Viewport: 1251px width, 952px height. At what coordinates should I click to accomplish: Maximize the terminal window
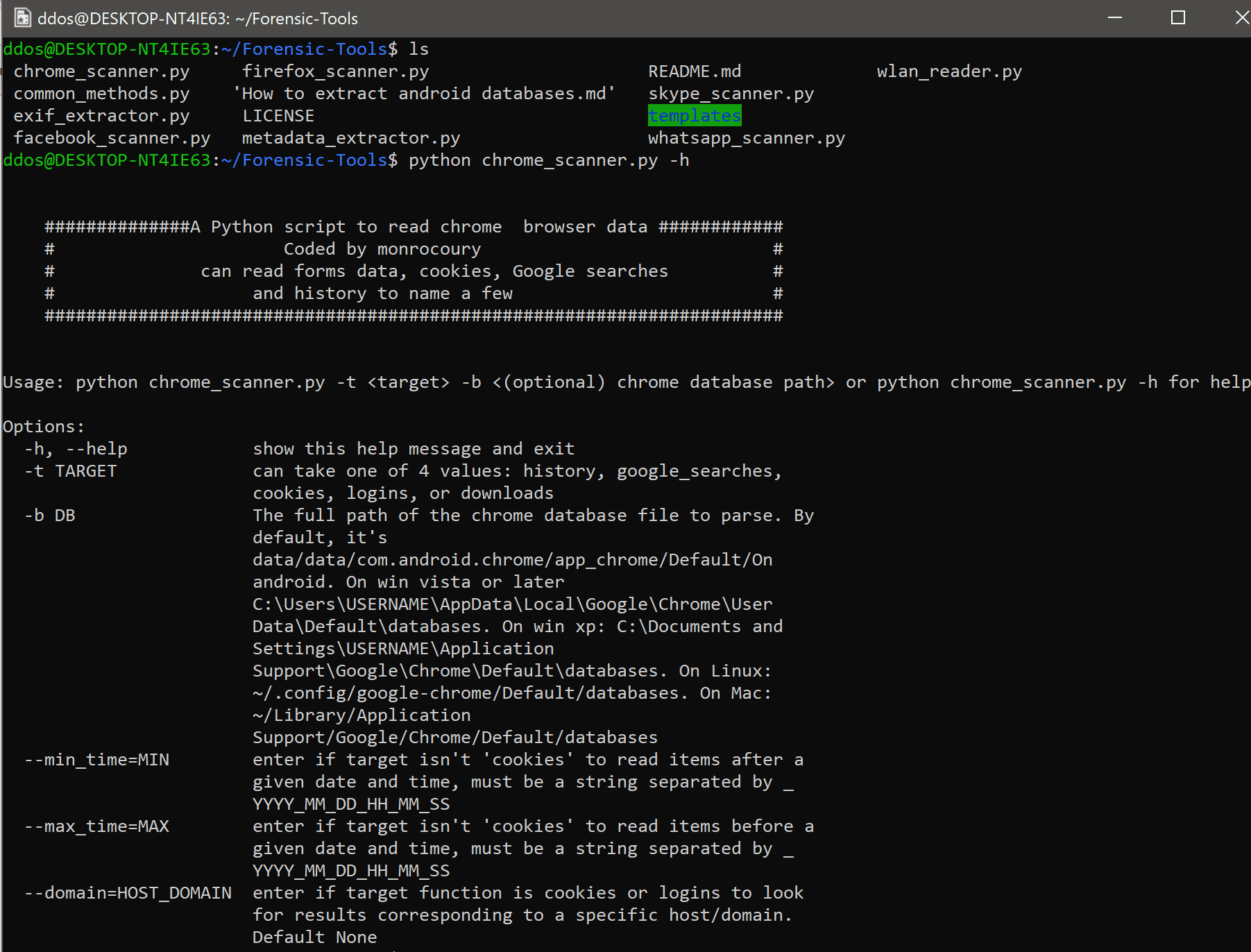point(1178,17)
